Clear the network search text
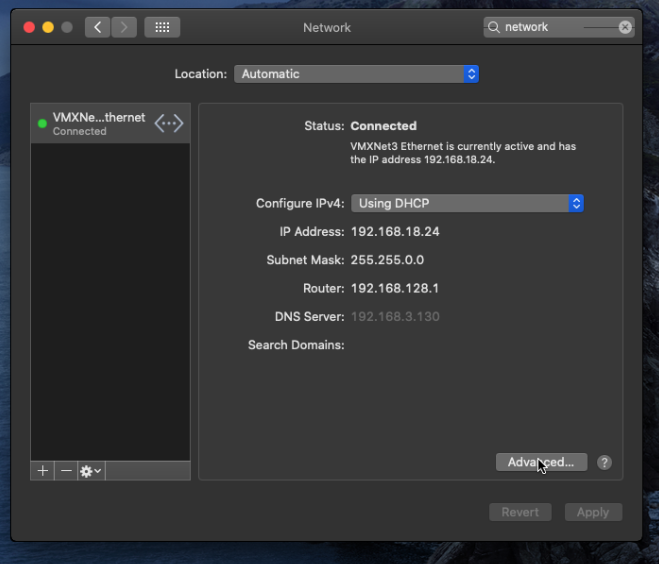 [625, 27]
